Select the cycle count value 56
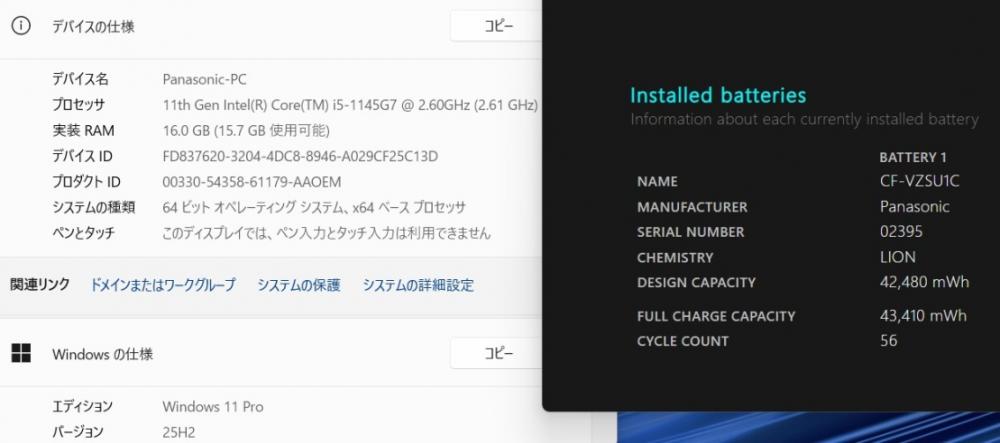The image size is (1000, 443). [888, 340]
